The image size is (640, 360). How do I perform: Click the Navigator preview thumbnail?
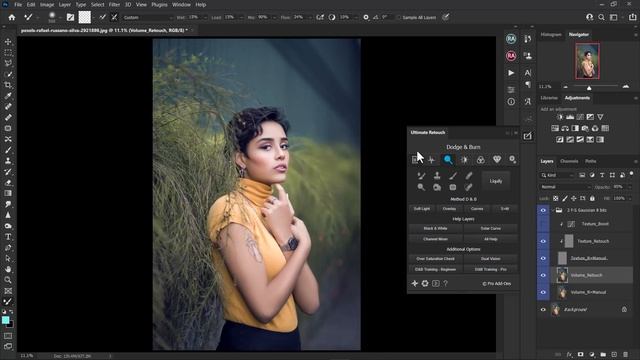click(587, 61)
